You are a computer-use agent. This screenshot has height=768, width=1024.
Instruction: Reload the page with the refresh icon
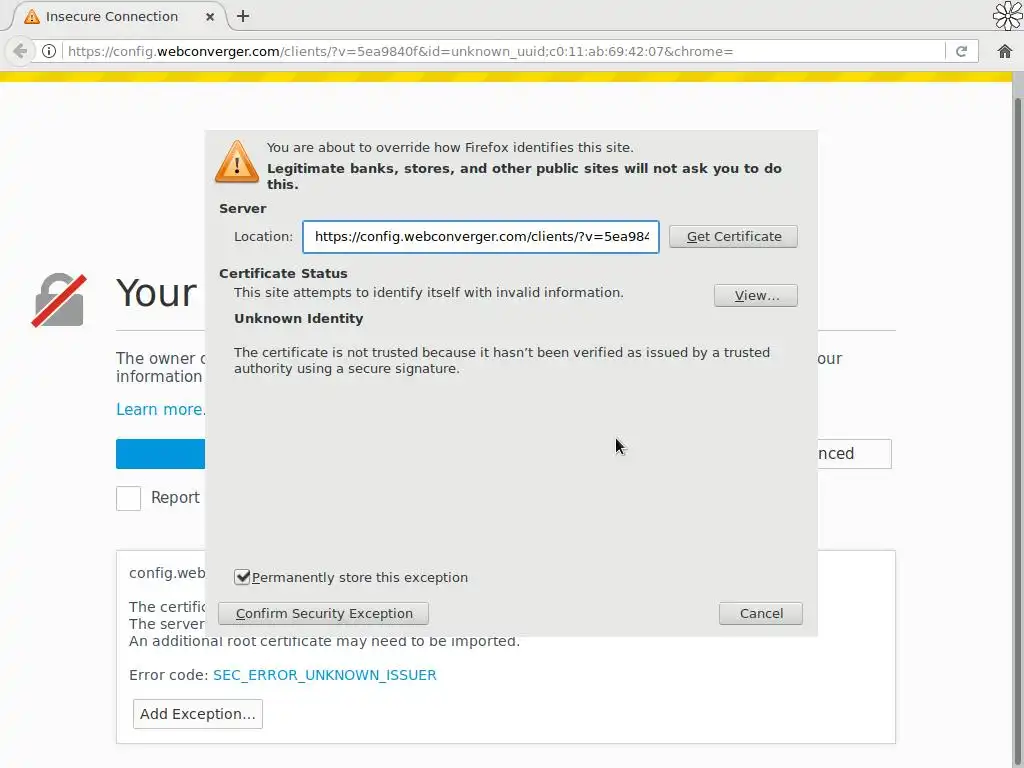click(961, 51)
